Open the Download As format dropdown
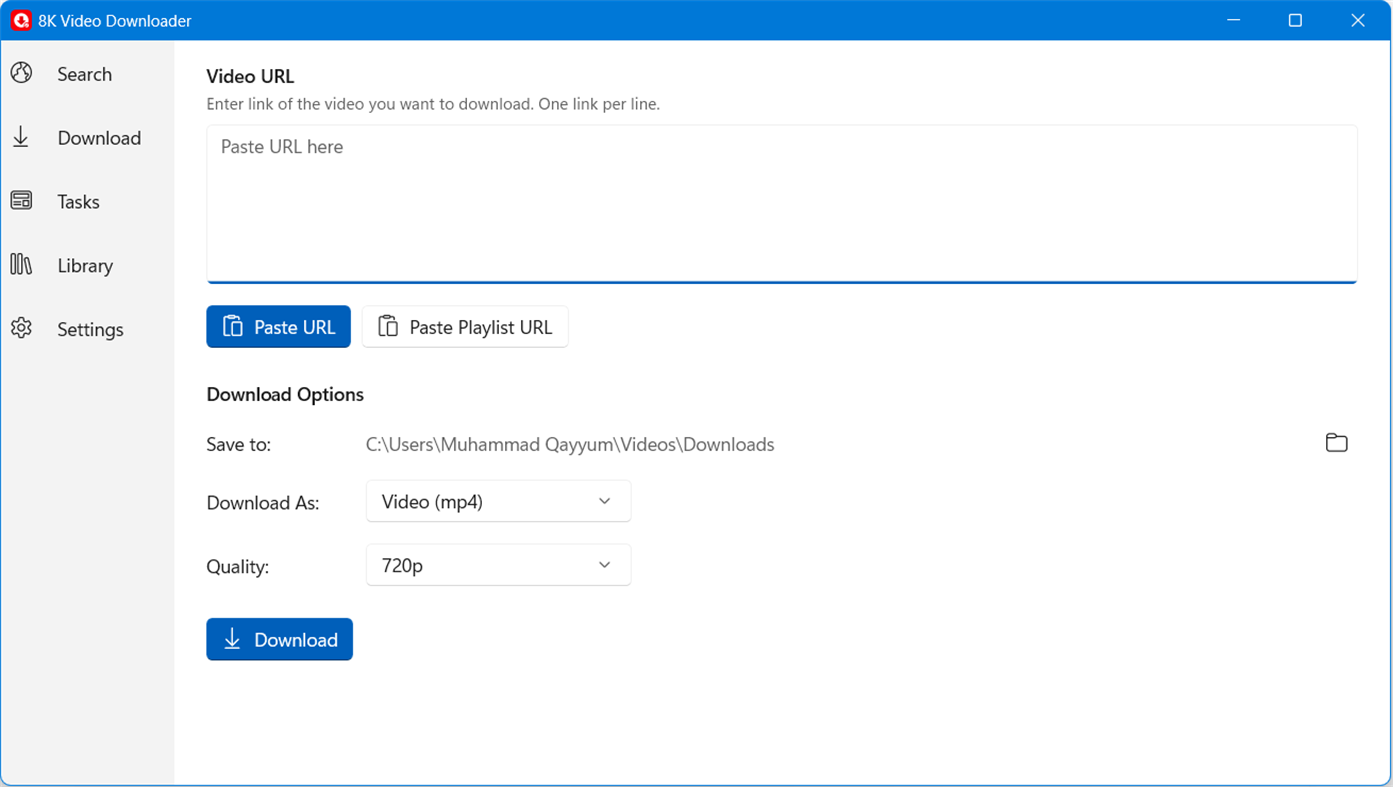Viewport: 1393px width, 787px height. (497, 501)
